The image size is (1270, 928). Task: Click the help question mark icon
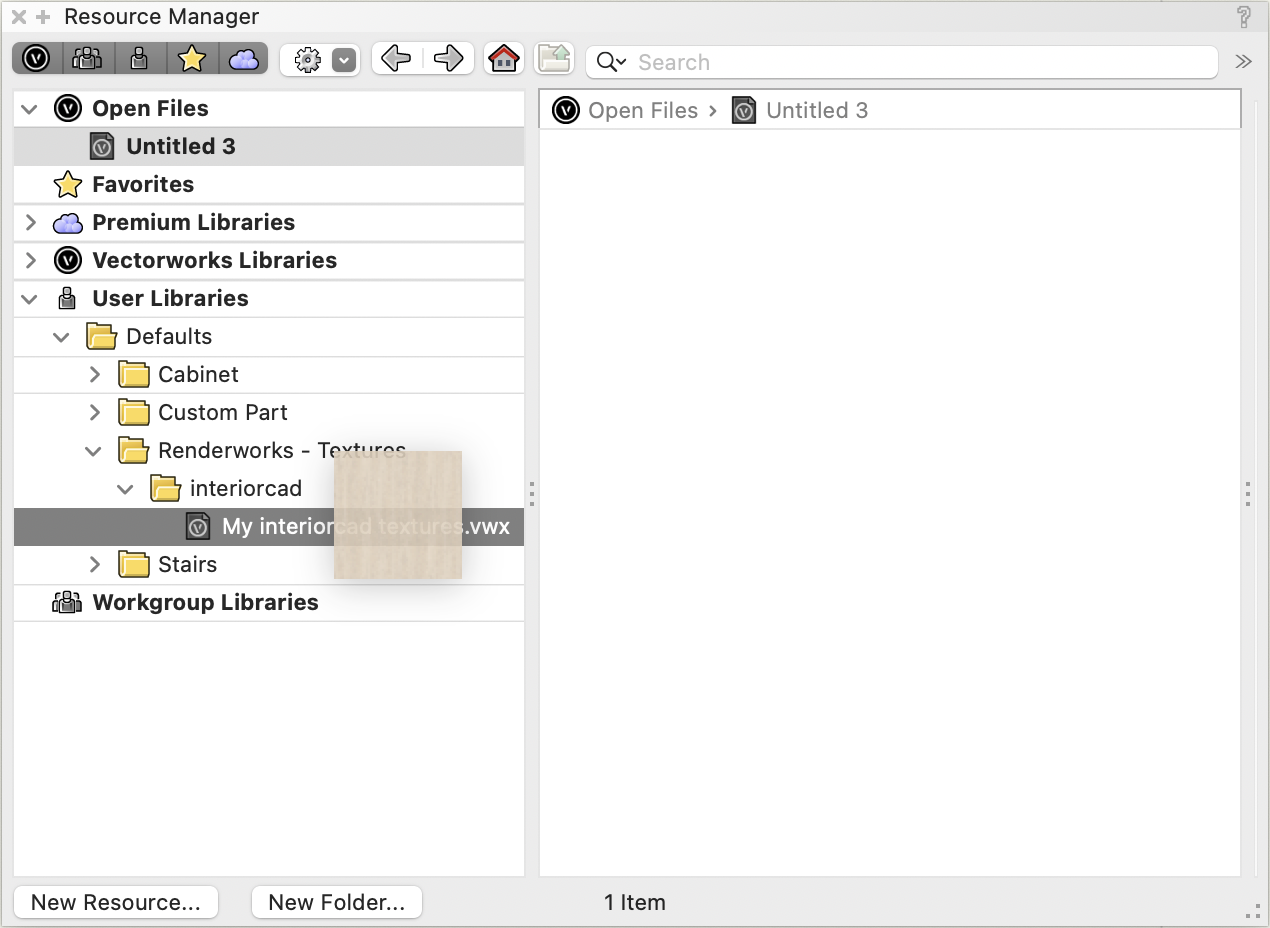(1243, 16)
